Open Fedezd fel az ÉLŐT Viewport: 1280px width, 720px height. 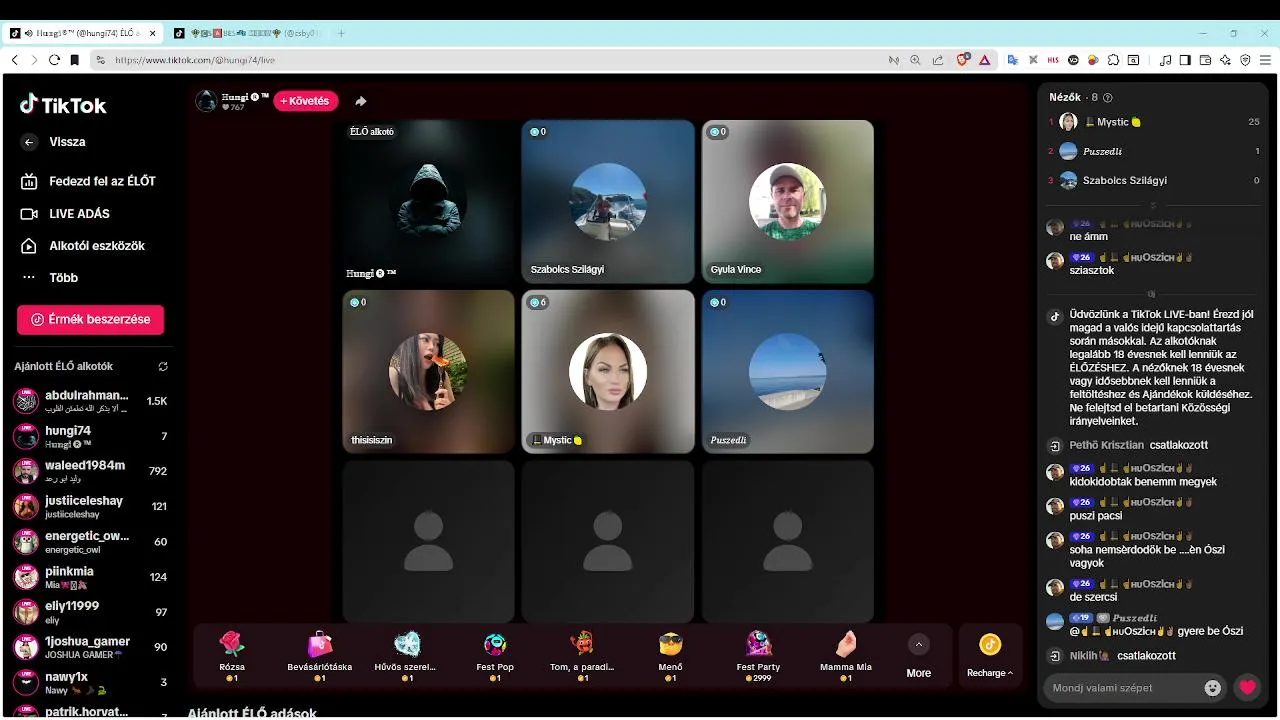tap(90, 181)
